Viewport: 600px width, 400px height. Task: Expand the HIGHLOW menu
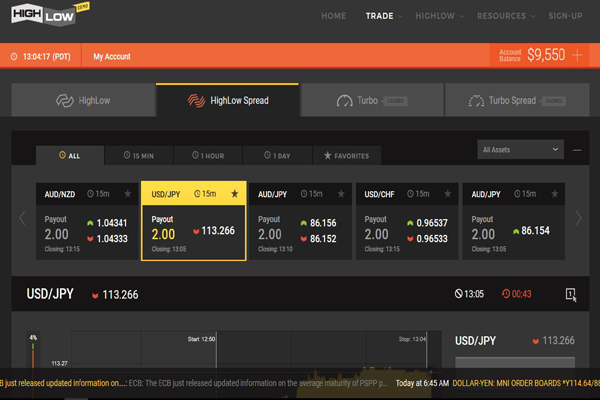click(x=440, y=16)
